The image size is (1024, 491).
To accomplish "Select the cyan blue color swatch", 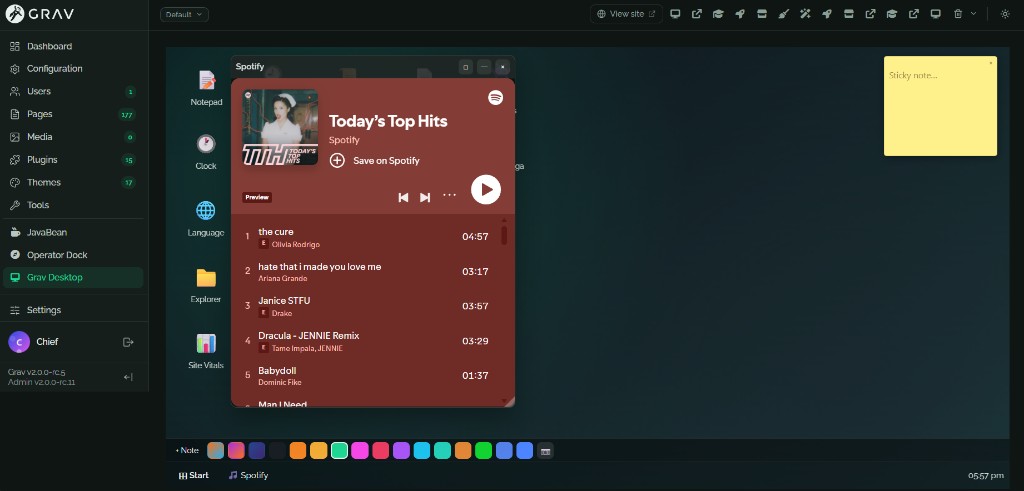I will [x=422, y=451].
